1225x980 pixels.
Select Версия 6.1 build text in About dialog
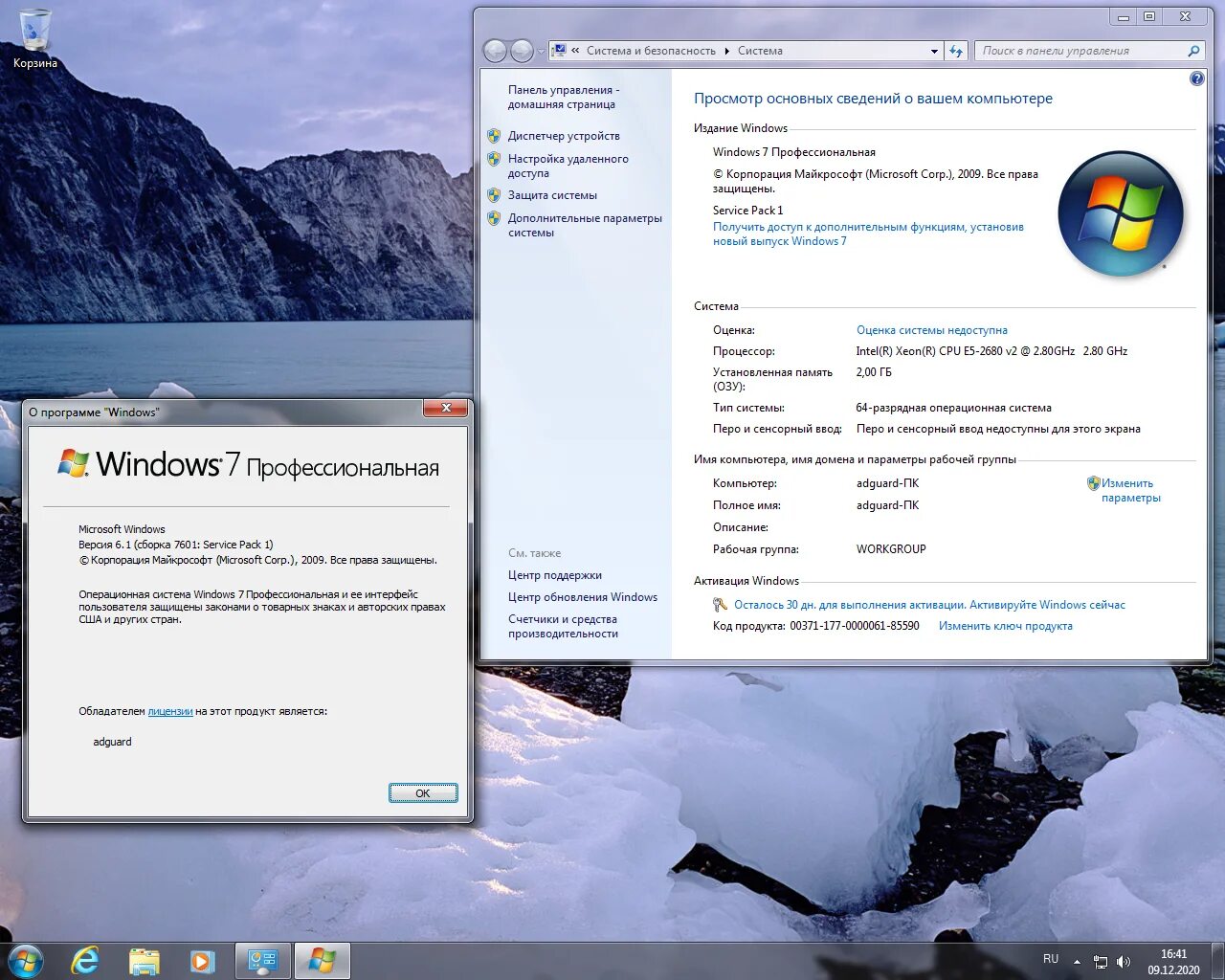tap(175, 545)
